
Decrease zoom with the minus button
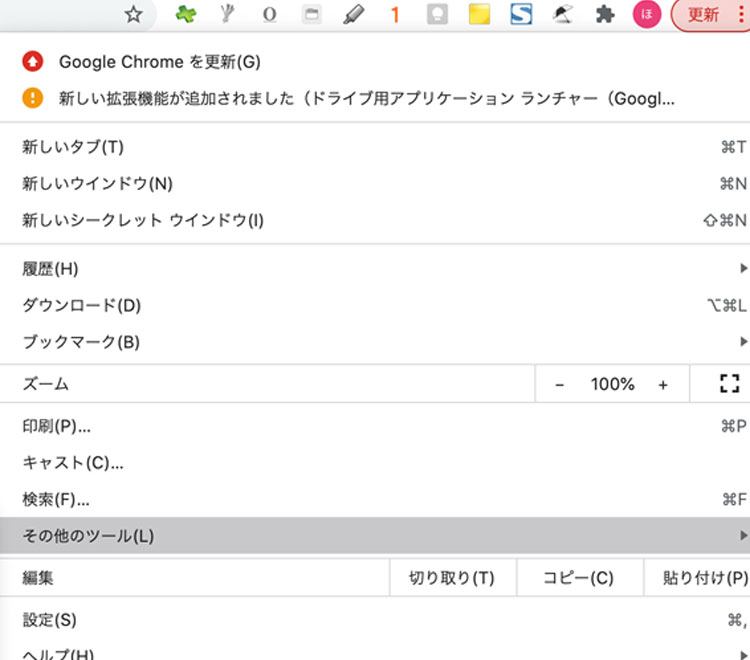pos(560,384)
